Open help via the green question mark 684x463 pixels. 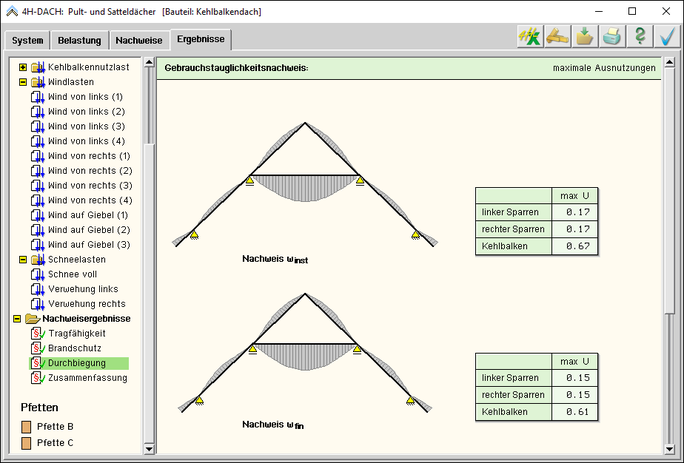(x=640, y=37)
